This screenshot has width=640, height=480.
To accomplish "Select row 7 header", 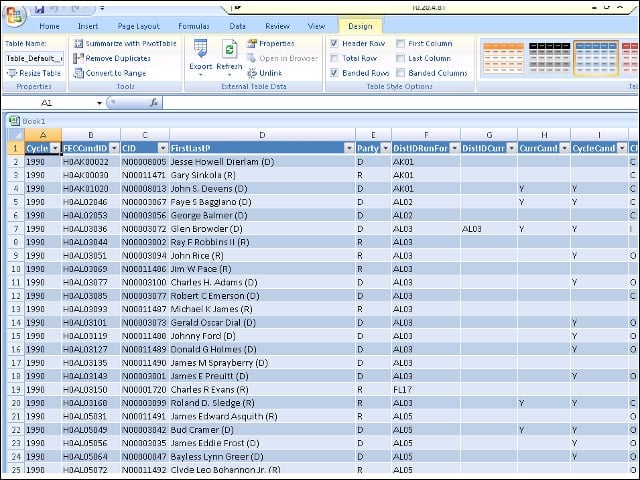I will 16,229.
